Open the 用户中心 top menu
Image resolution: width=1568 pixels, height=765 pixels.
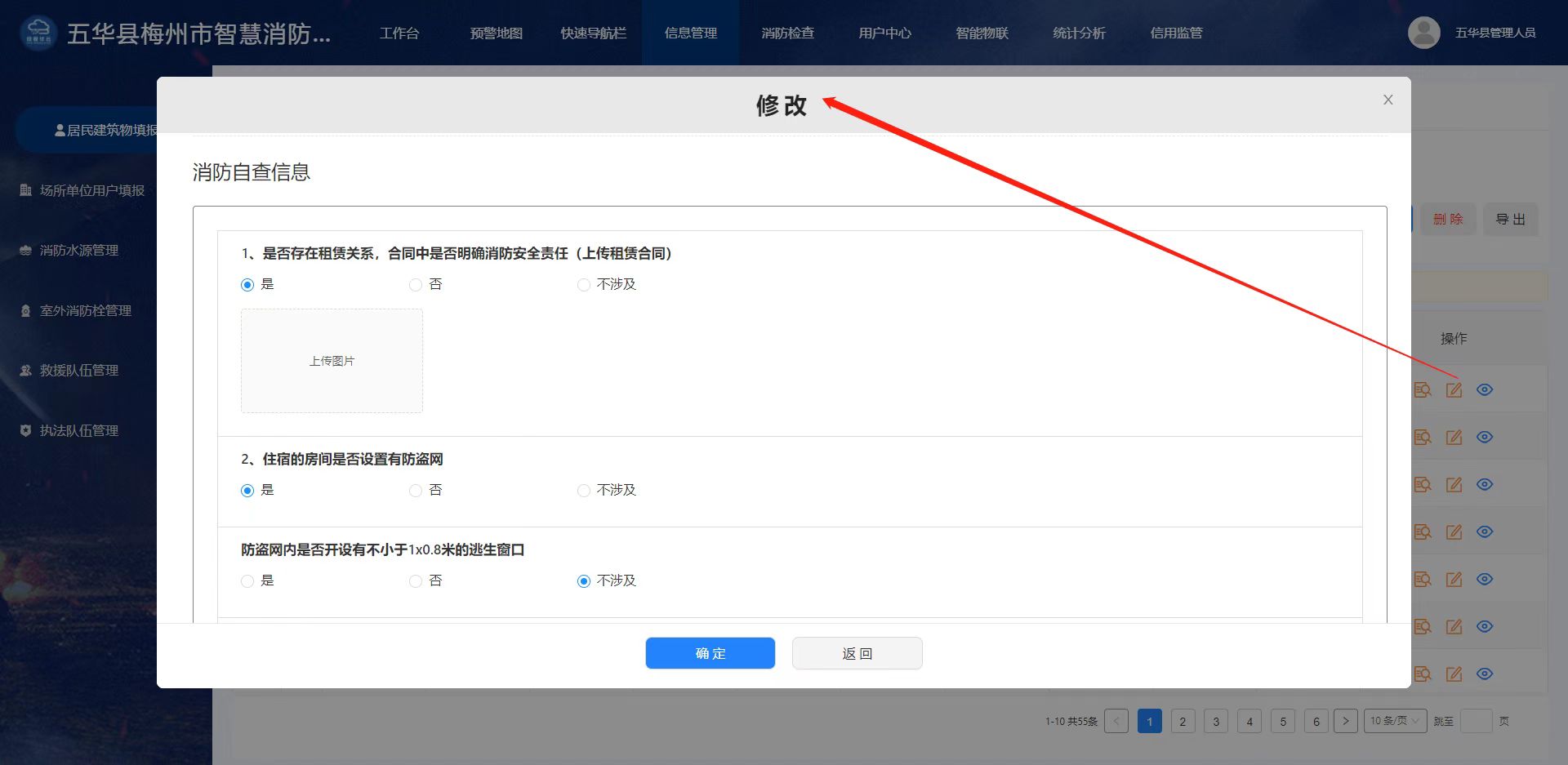885,33
